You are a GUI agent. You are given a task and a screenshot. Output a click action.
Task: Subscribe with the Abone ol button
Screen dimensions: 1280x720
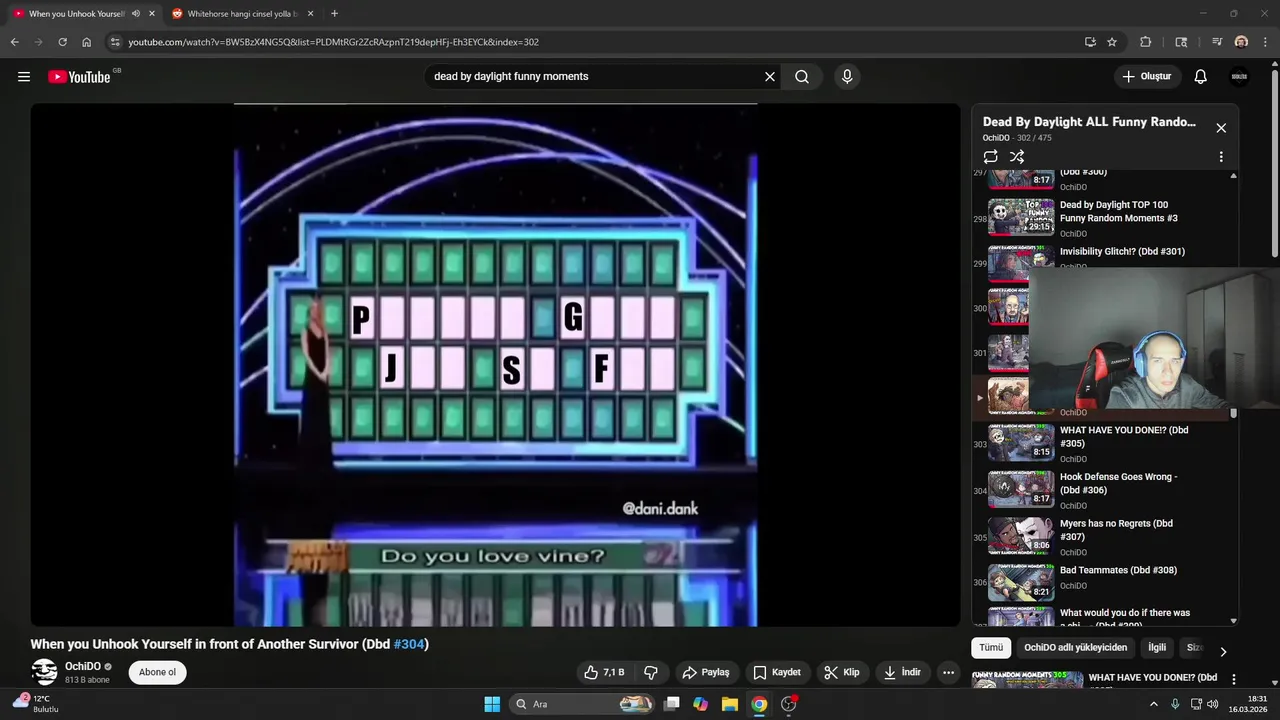(157, 673)
